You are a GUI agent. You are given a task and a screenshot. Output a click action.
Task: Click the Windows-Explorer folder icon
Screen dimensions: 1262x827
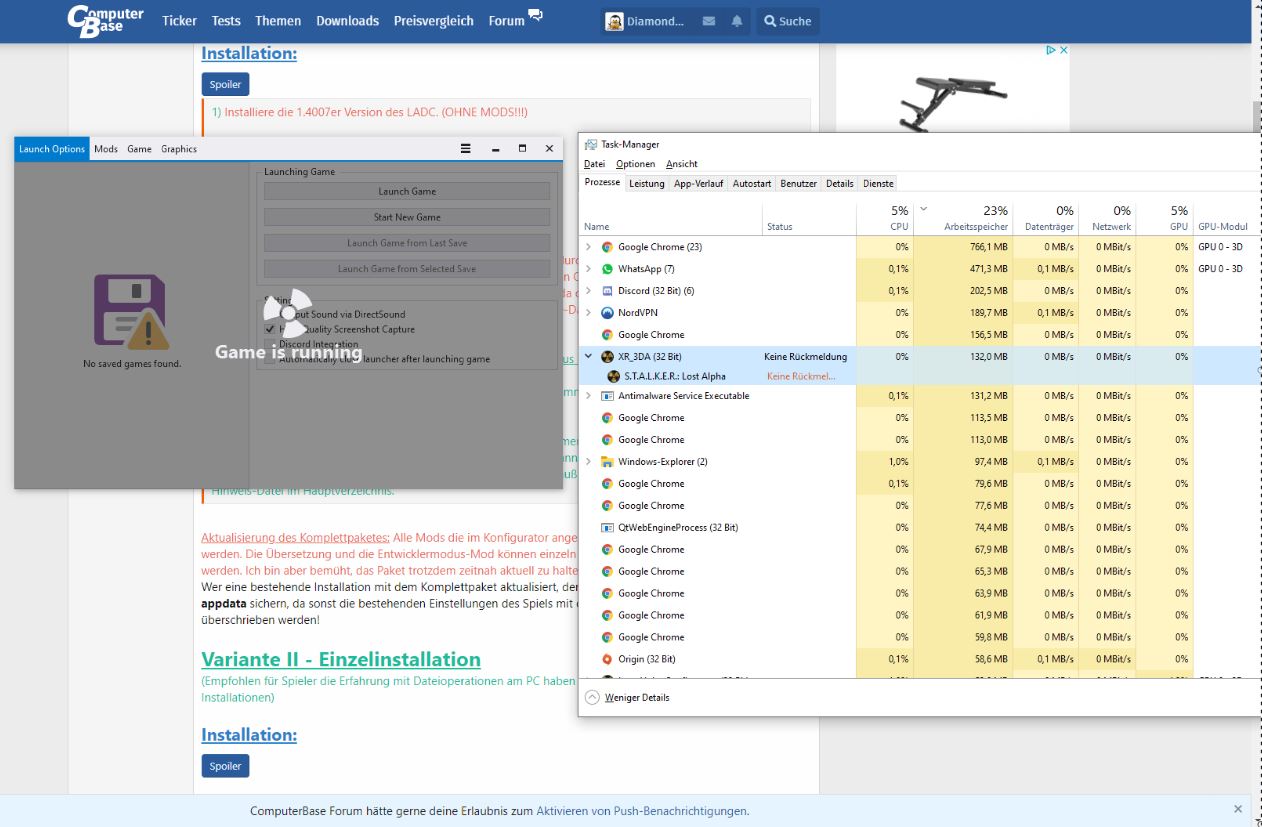coord(607,462)
